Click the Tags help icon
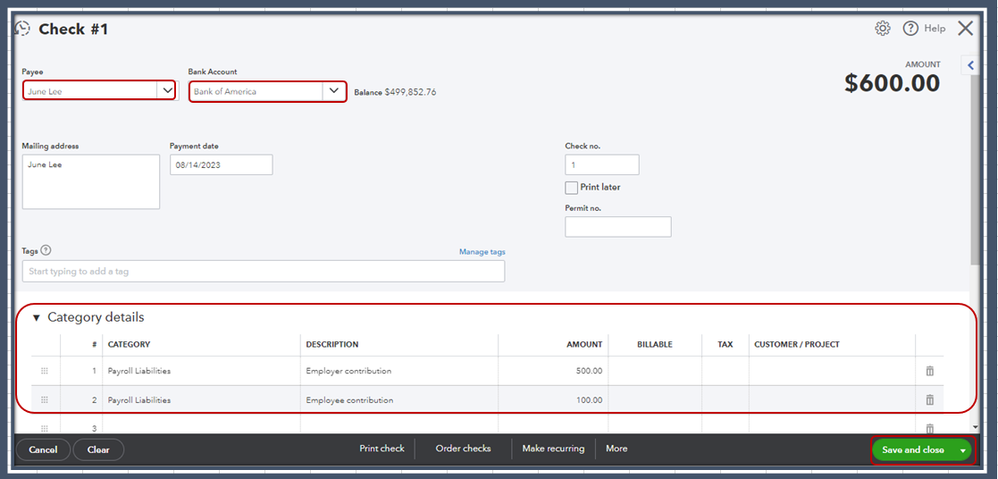The height and width of the screenshot is (479, 998). tap(46, 251)
